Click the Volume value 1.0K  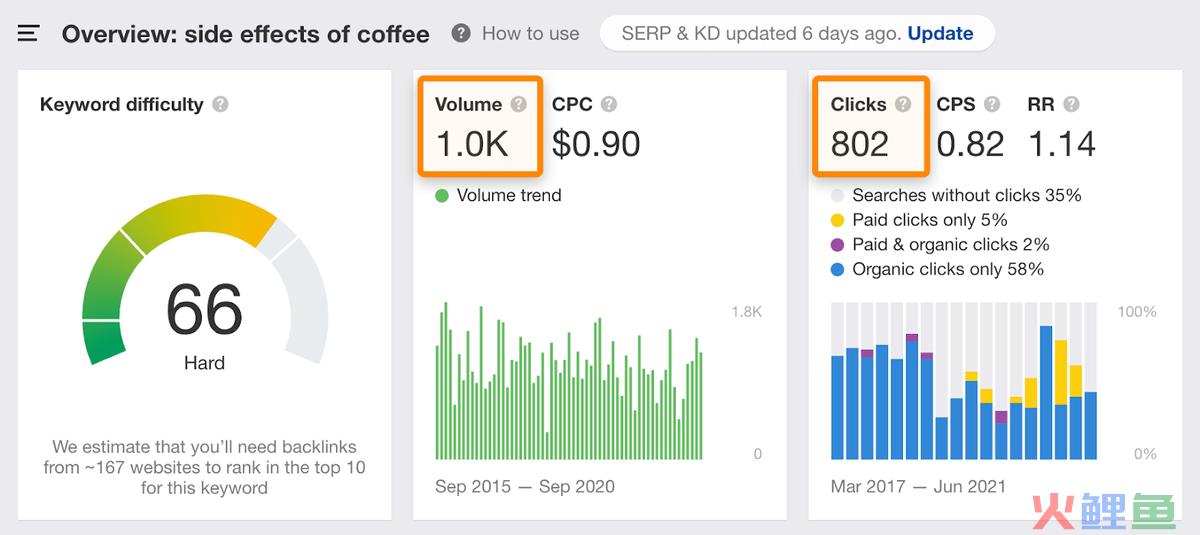coord(473,144)
